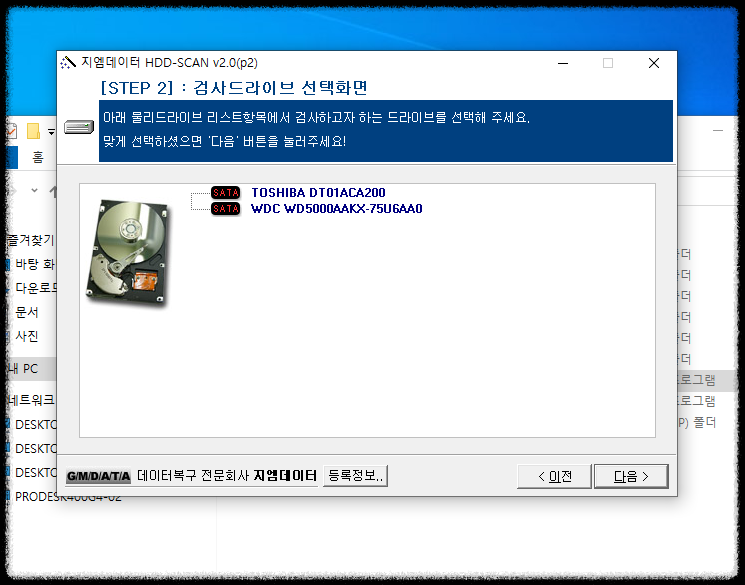Open Explorer quick access toolbar dropdown arrow
This screenshot has width=745, height=585.
(51, 132)
